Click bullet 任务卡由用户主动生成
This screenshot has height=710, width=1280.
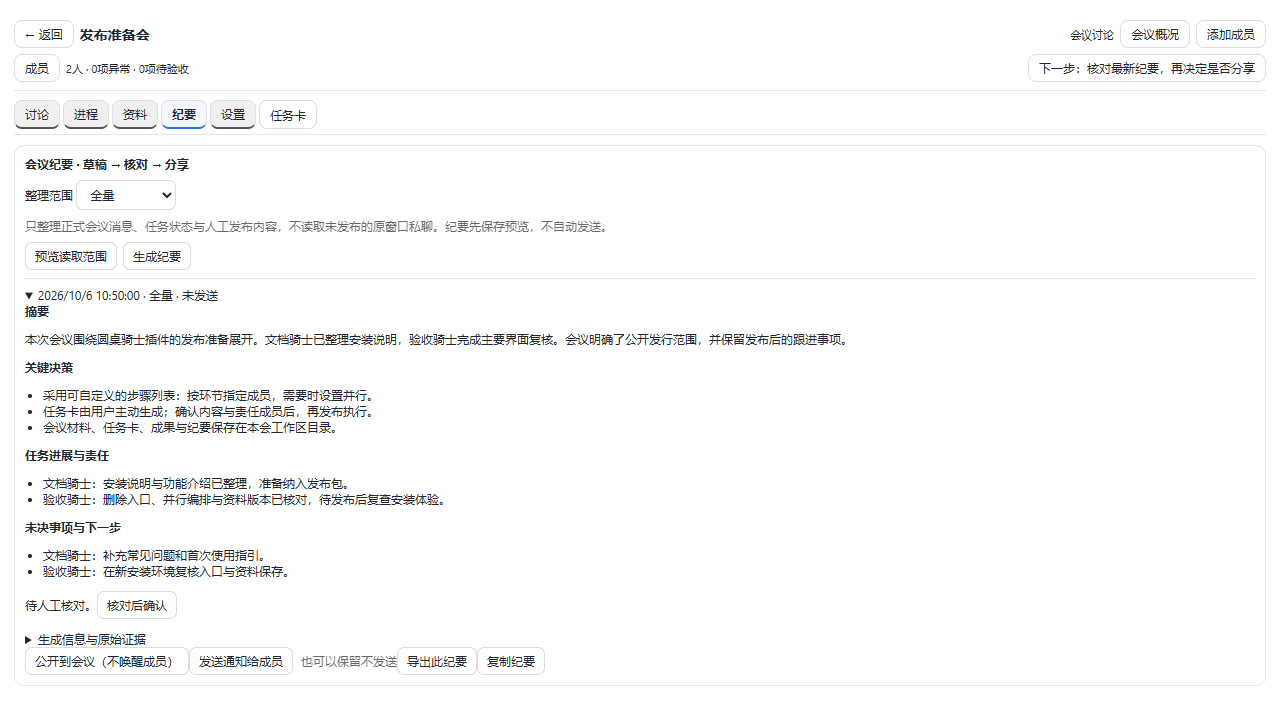(x=208, y=412)
